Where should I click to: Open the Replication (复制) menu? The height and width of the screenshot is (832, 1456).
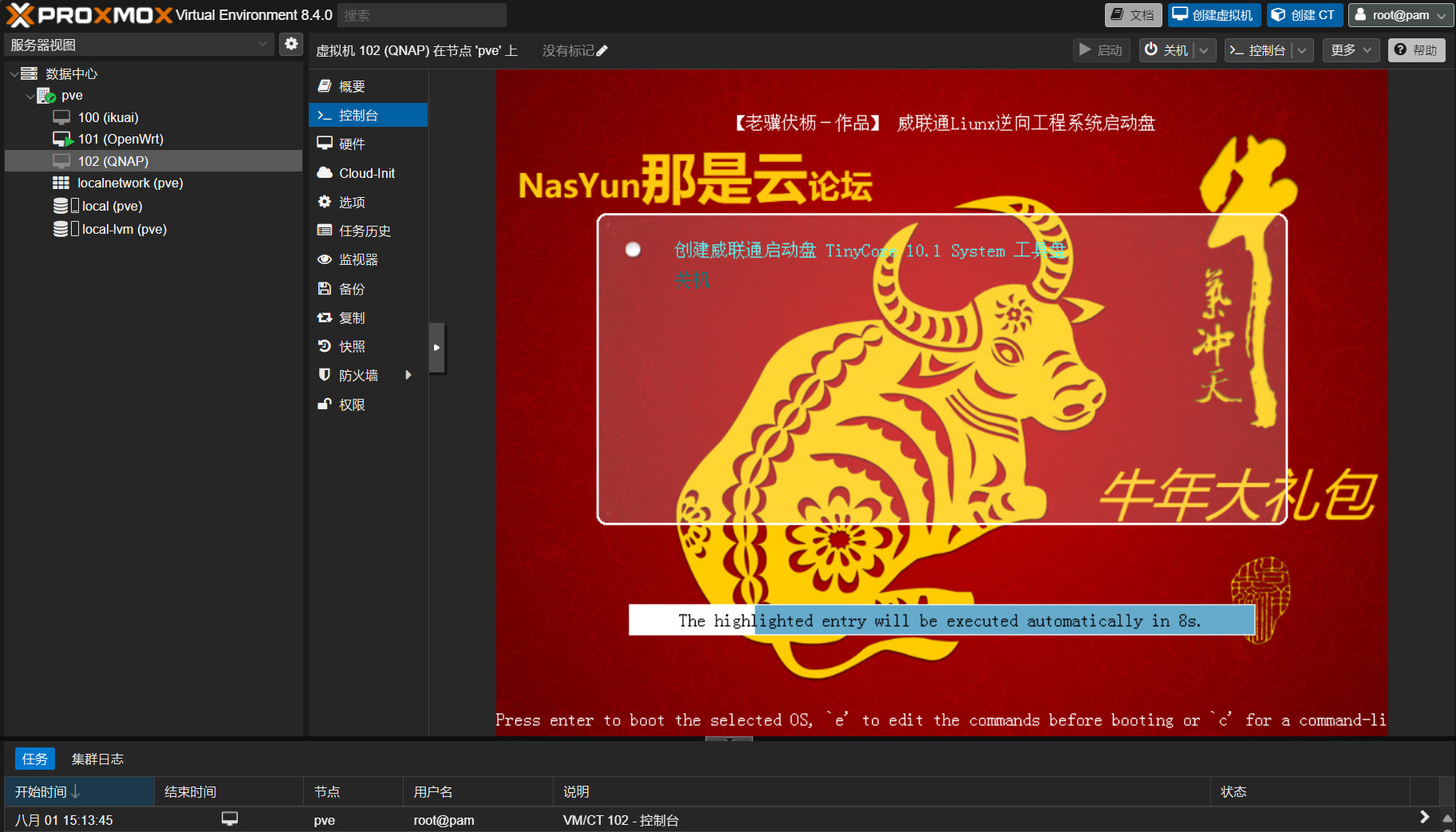pyautogui.click(x=368, y=317)
